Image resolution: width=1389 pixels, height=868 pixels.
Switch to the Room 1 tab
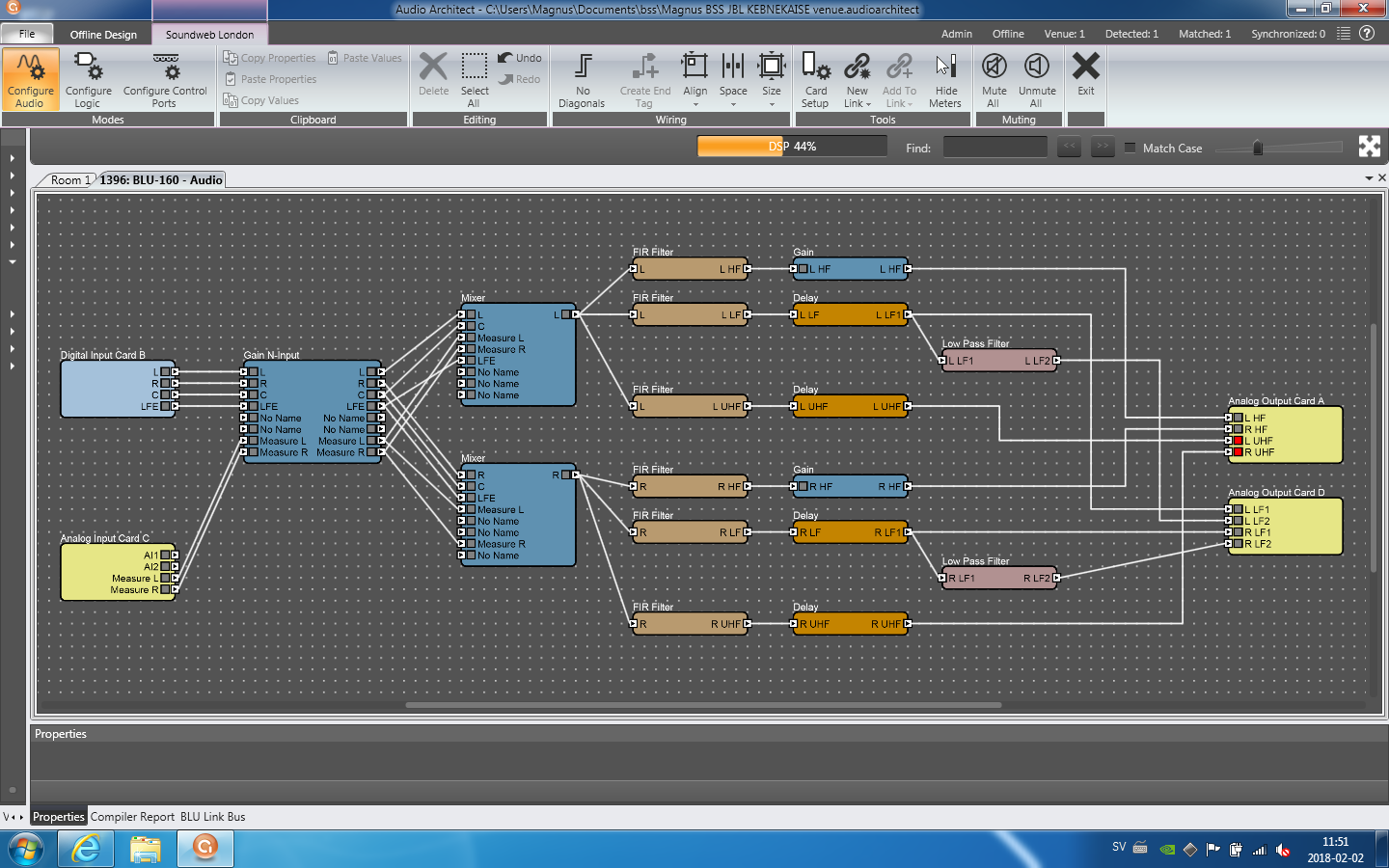click(x=70, y=179)
